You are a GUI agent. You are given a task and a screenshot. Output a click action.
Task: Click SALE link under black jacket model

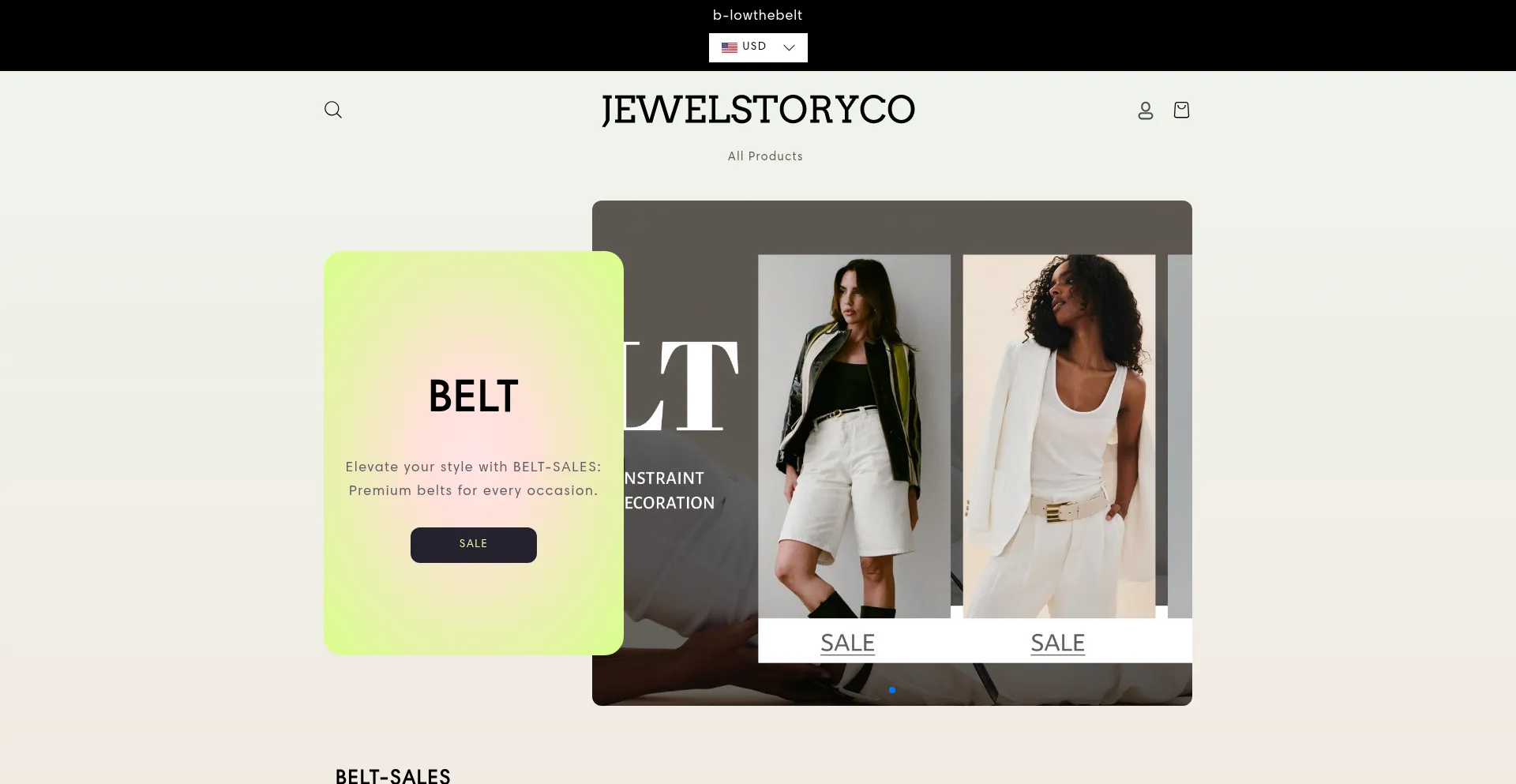click(847, 643)
